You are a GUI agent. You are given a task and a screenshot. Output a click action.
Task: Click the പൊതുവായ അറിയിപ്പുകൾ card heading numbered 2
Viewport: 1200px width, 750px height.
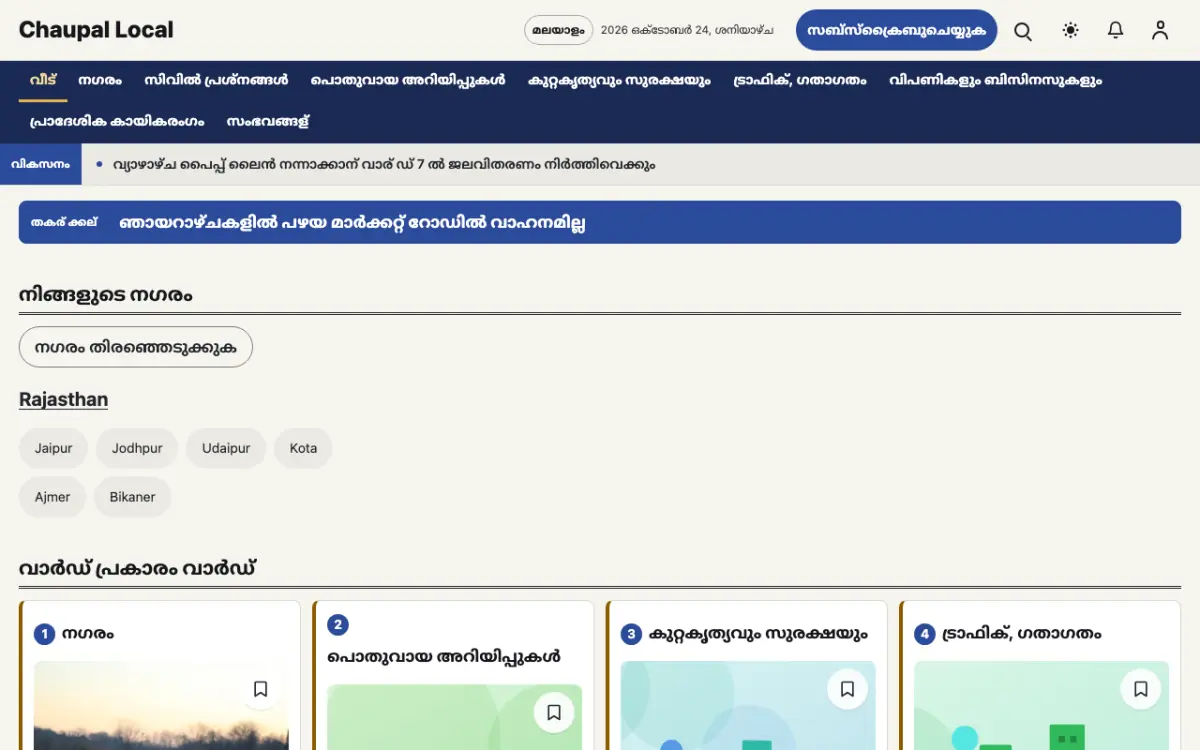(444, 657)
